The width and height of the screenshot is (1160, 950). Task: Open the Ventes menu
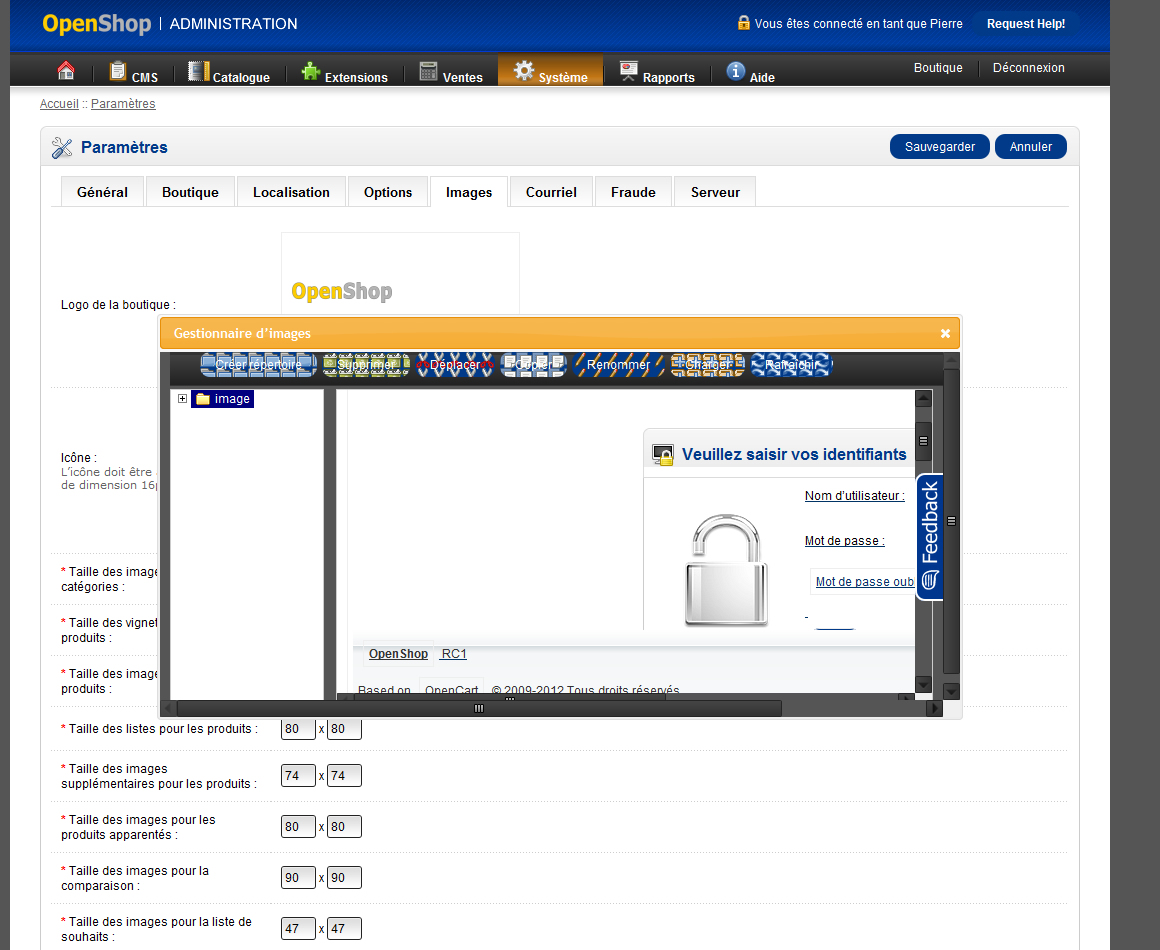451,72
